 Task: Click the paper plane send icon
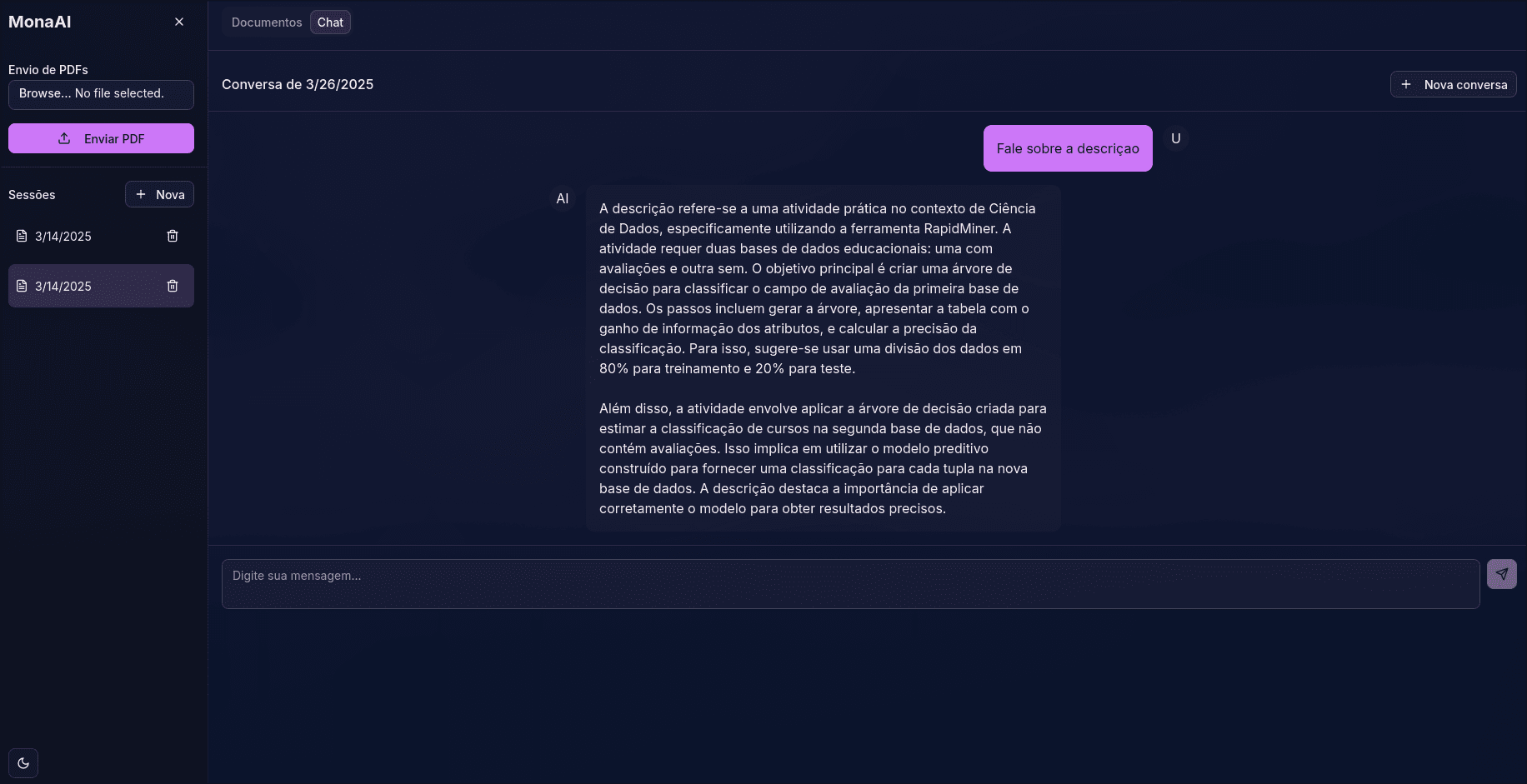(1501, 574)
